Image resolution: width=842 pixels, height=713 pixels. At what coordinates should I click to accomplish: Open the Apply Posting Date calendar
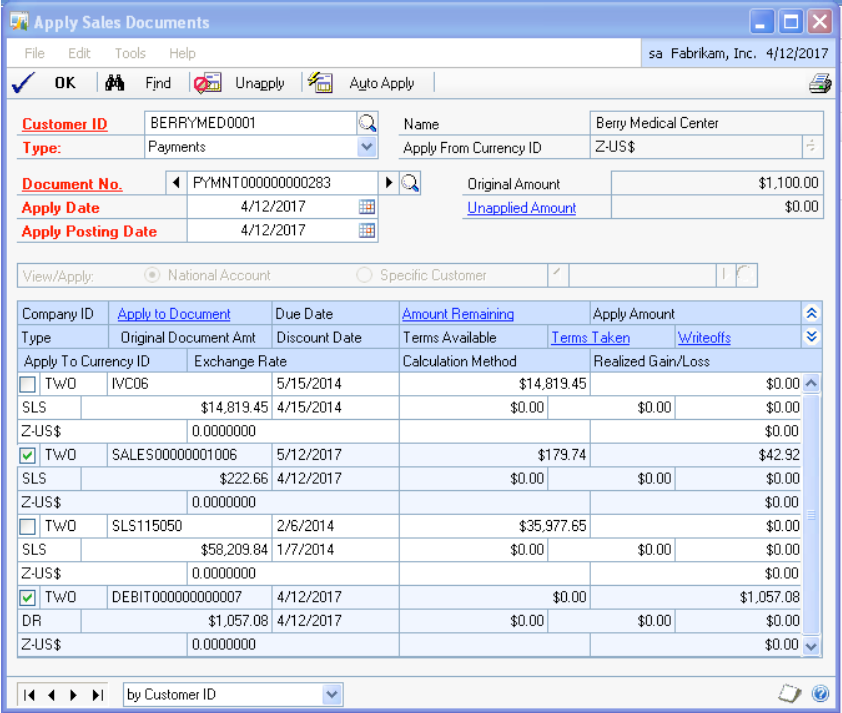pos(367,230)
